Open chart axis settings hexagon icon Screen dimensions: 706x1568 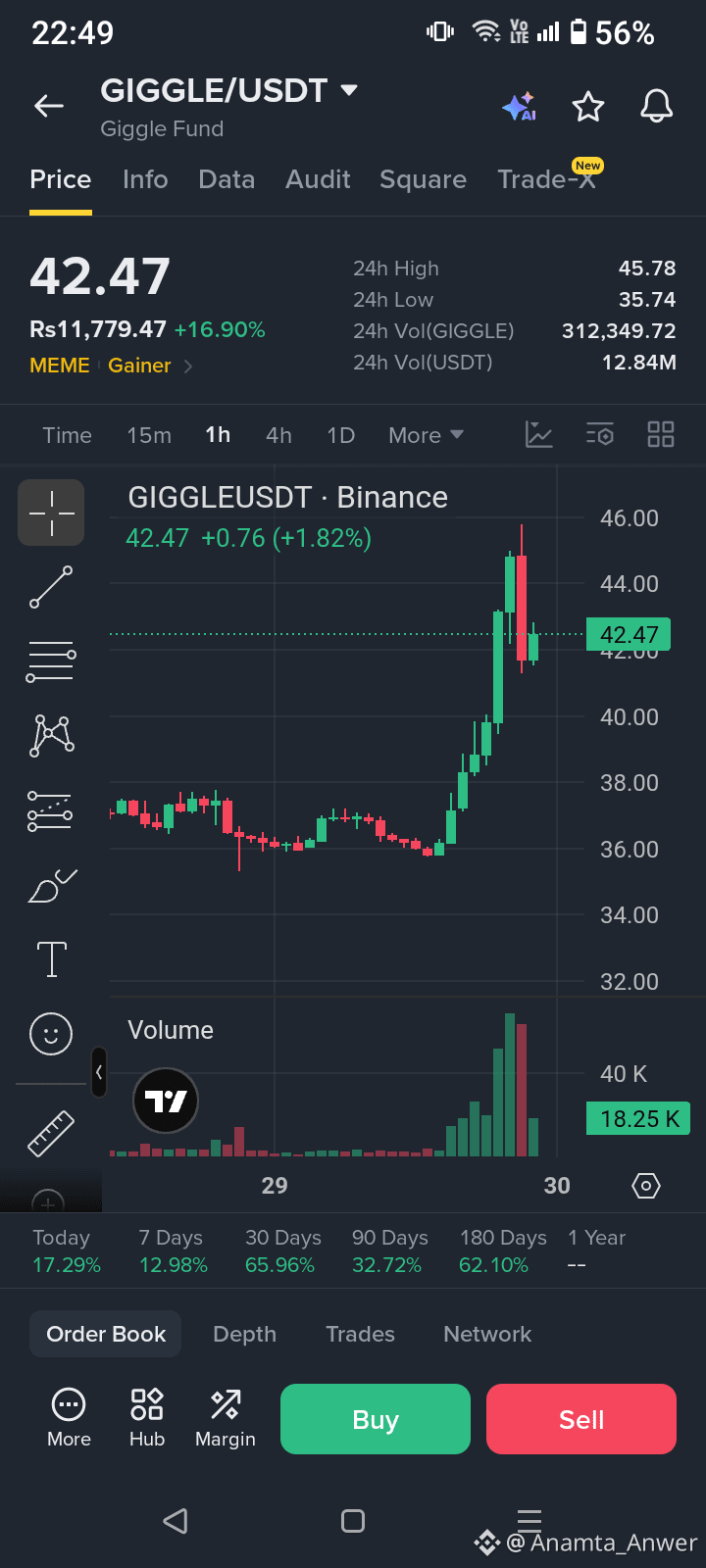point(646,1186)
